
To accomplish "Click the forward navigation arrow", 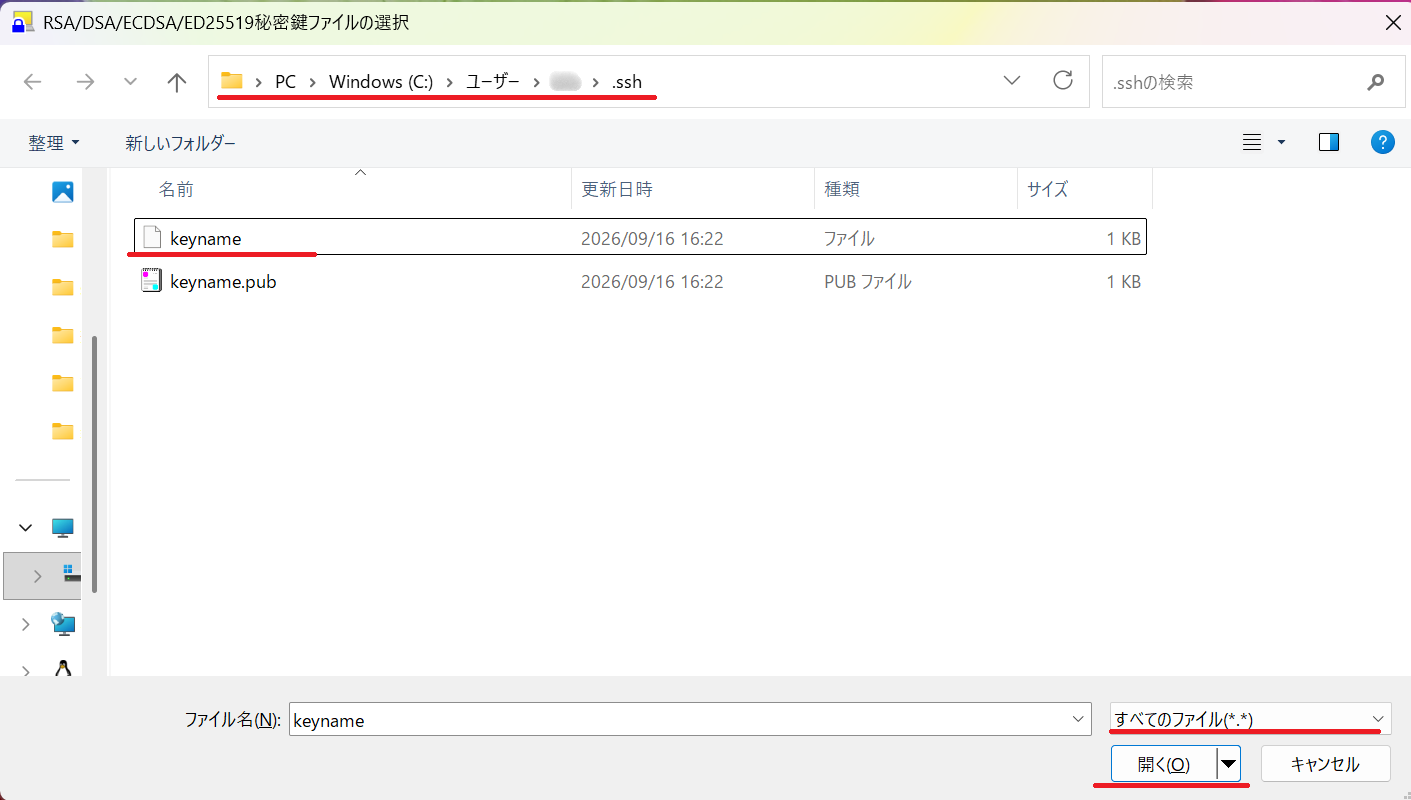I will click(85, 82).
